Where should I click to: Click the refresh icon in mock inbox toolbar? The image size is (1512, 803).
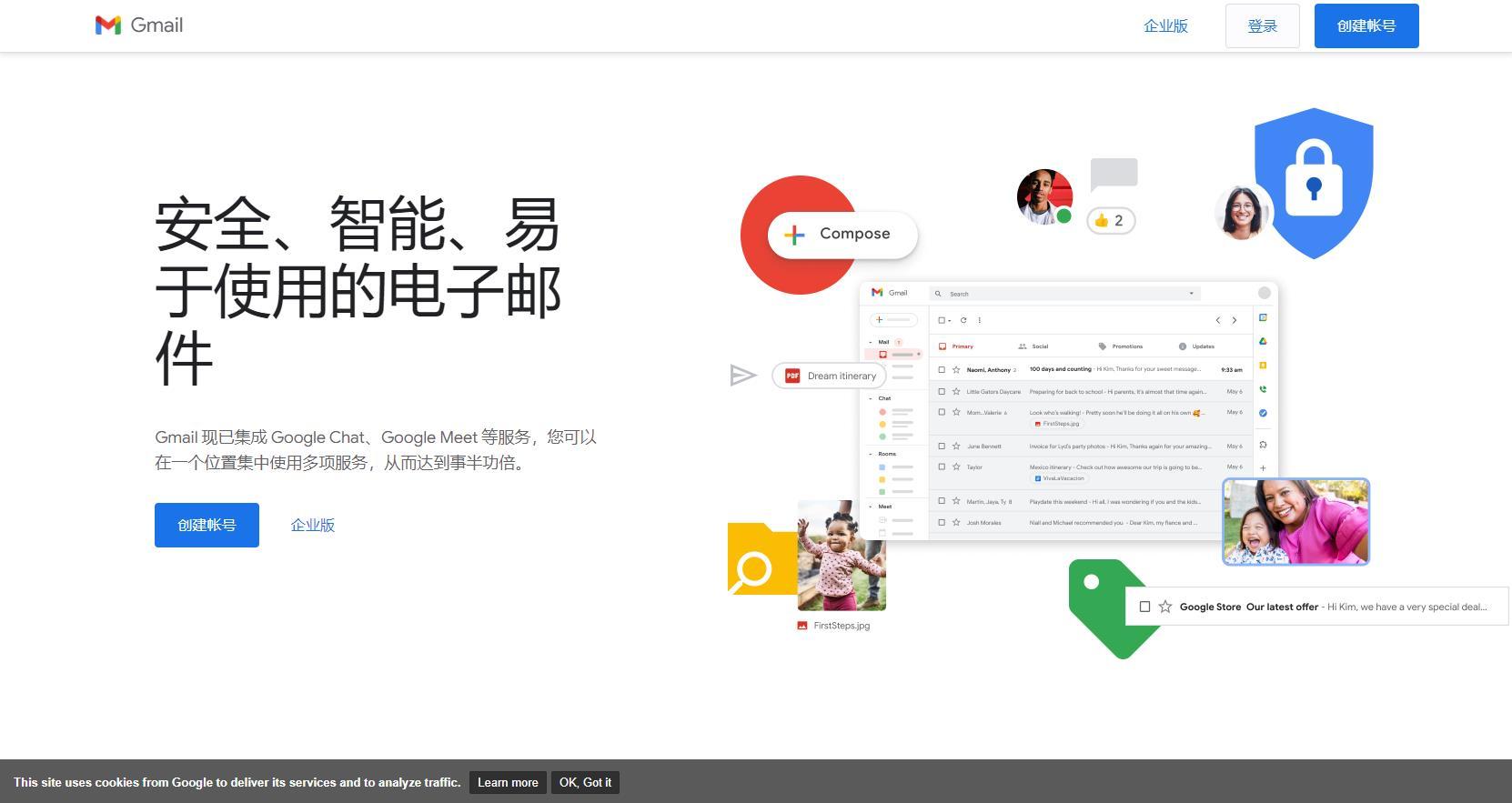tap(963, 320)
